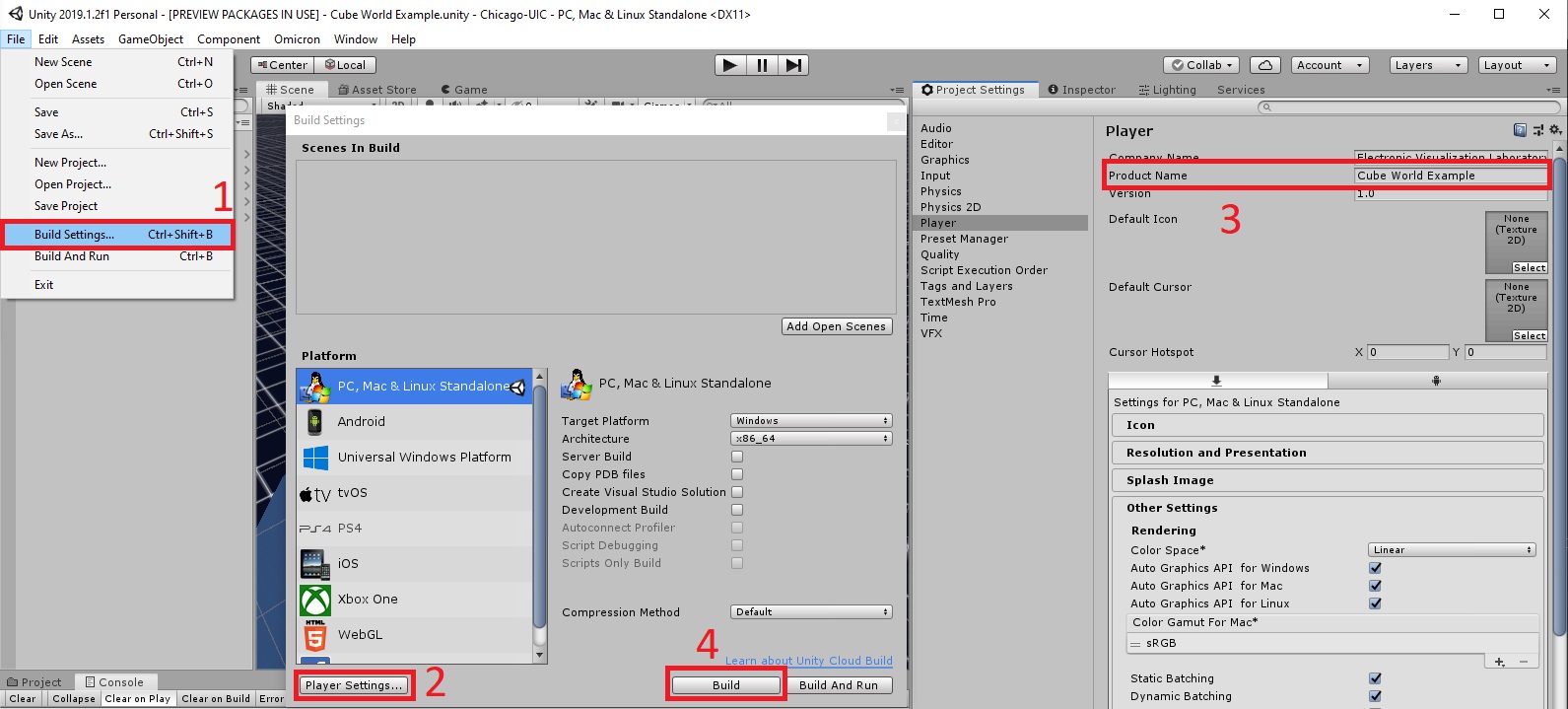Open the Color Space Linear dropdown
Screen dimensions: 1568x709
[x=1452, y=550]
